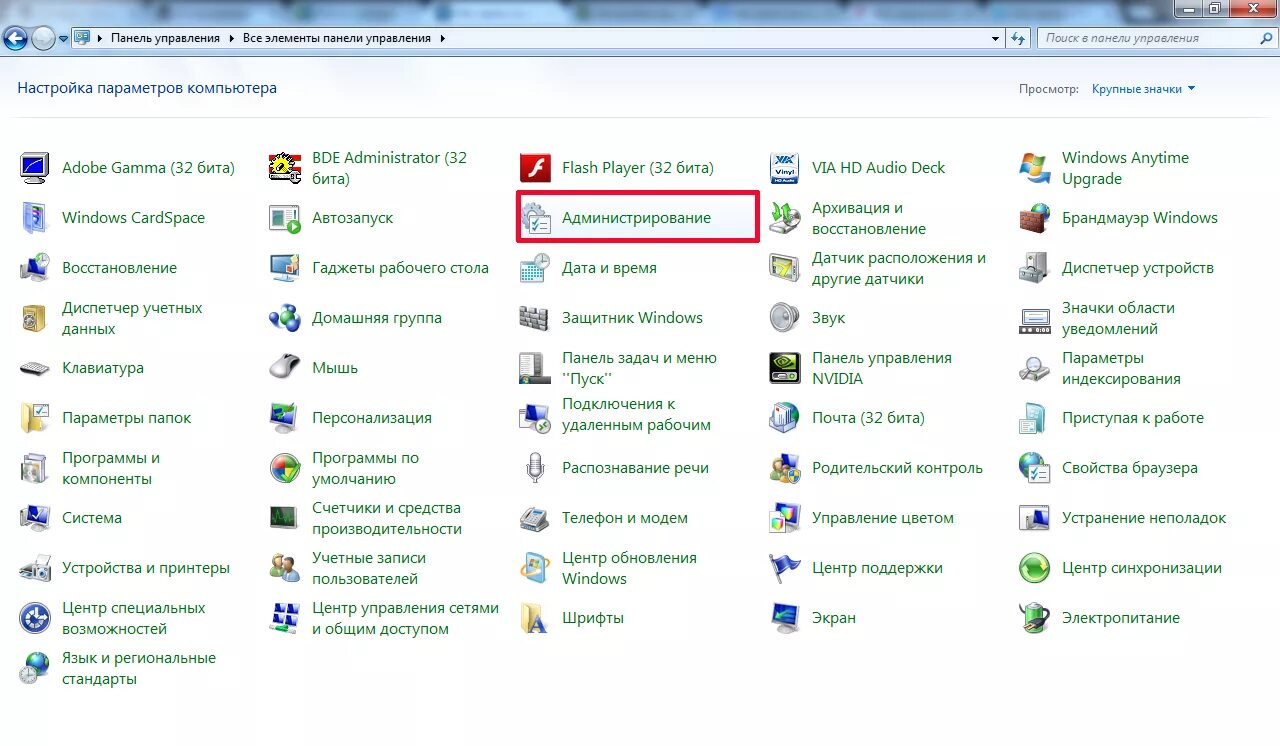This screenshot has height=746, width=1280.
Task: Expand the Панель управления breadcrumb arrow
Action: tap(232, 38)
